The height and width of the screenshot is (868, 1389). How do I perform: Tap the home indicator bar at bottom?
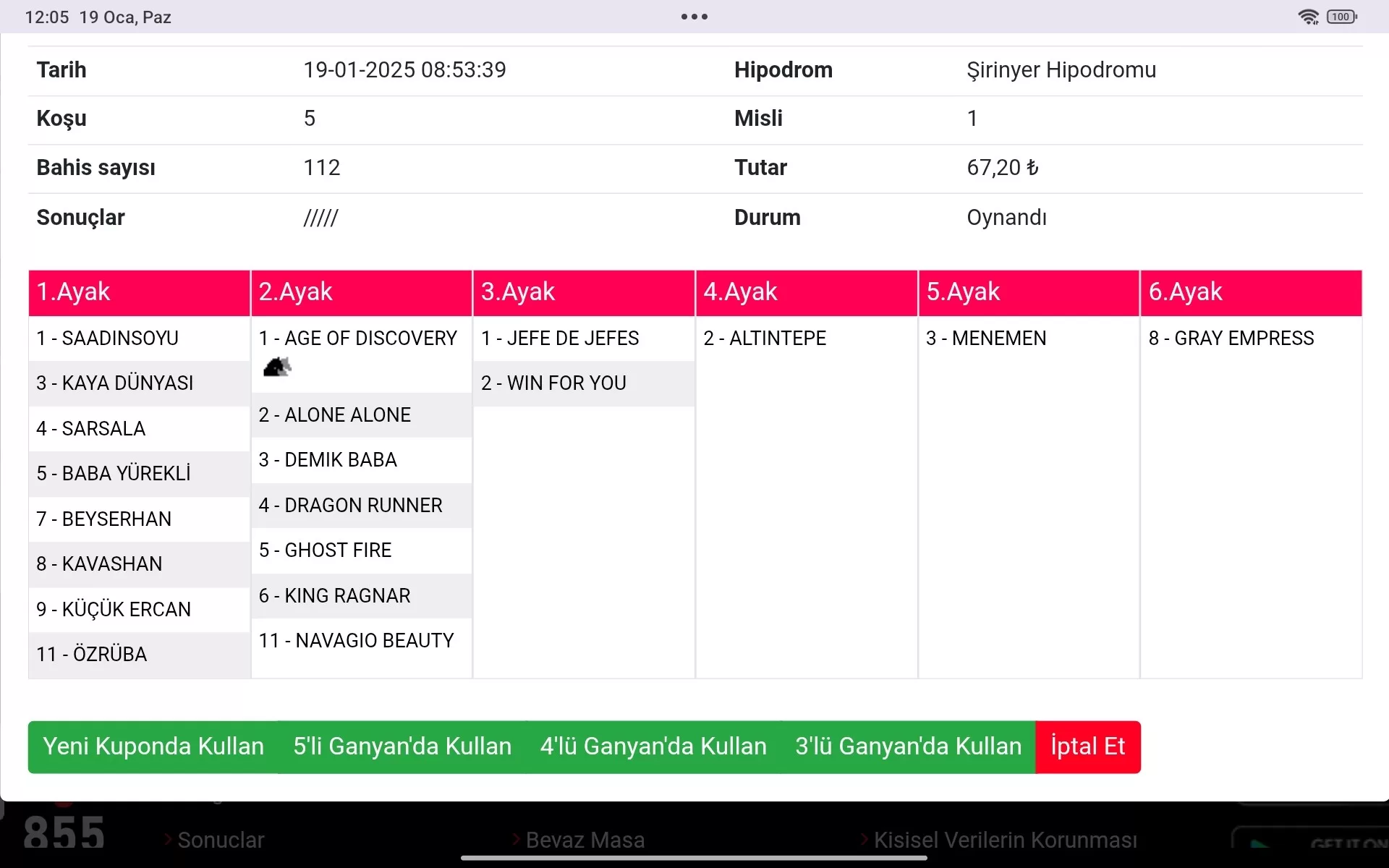694,859
